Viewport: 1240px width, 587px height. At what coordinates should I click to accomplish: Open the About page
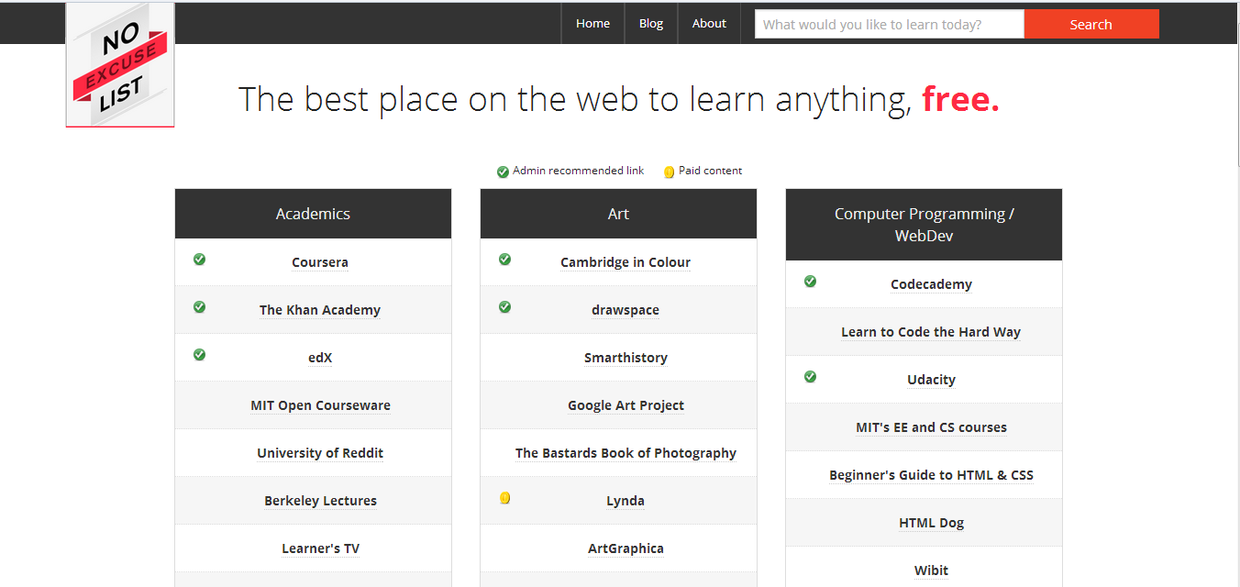click(x=709, y=24)
